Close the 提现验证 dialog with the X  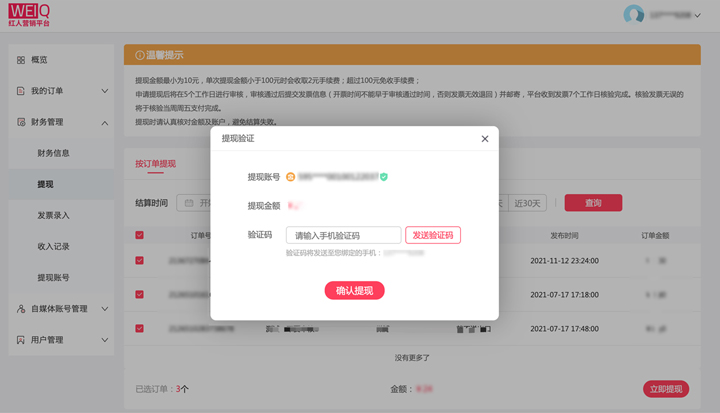point(485,139)
